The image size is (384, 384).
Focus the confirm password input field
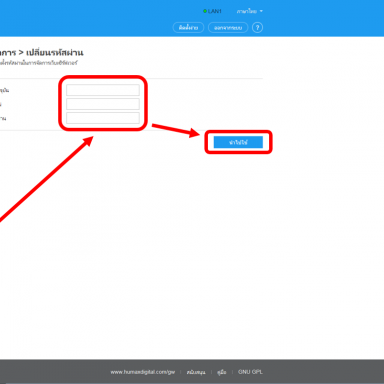point(103,118)
